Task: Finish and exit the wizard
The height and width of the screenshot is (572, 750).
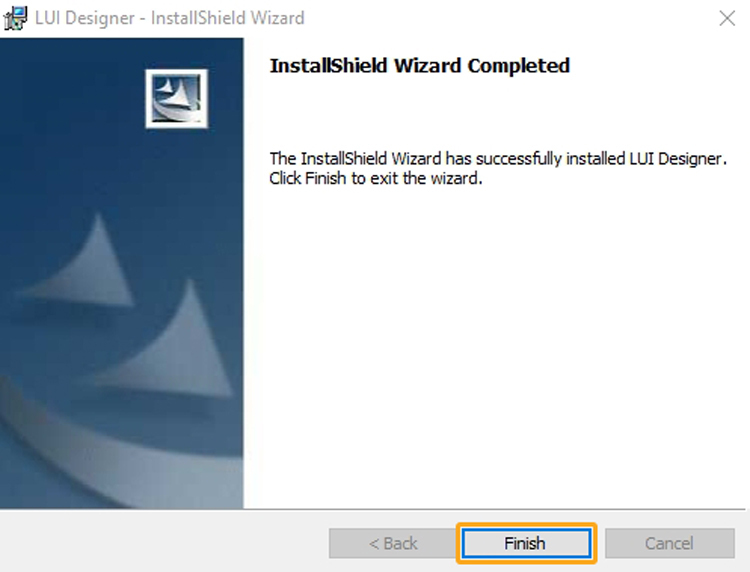Action: tap(526, 543)
